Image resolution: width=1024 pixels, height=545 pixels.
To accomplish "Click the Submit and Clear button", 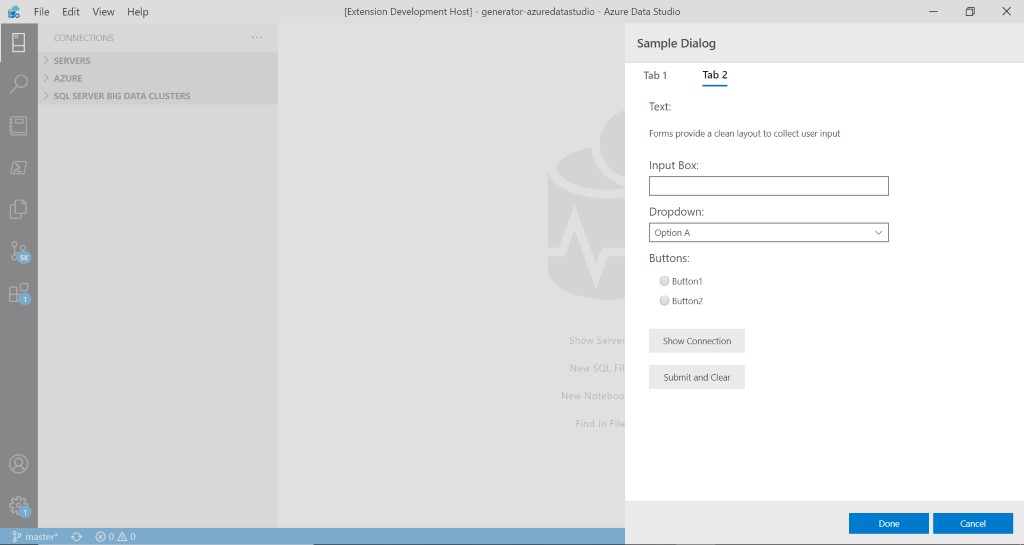I will point(697,377).
